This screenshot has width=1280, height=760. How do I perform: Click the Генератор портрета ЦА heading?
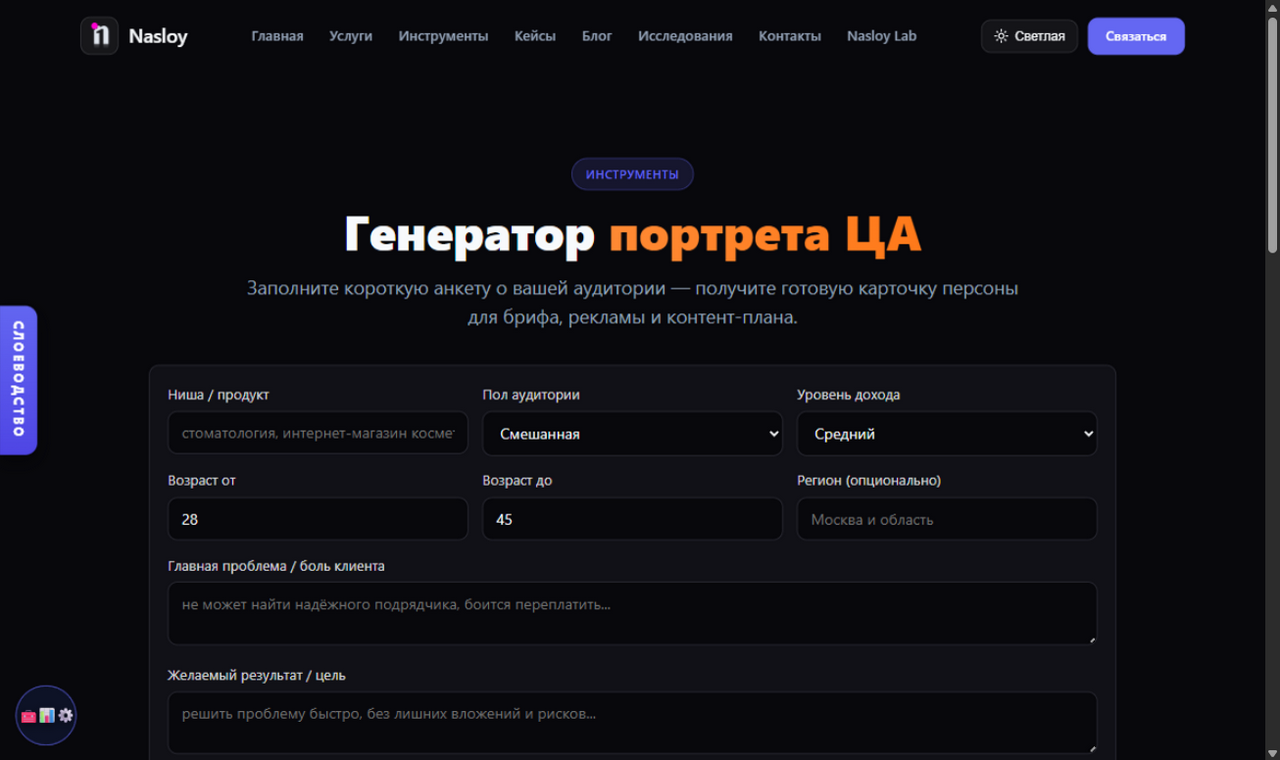point(632,235)
